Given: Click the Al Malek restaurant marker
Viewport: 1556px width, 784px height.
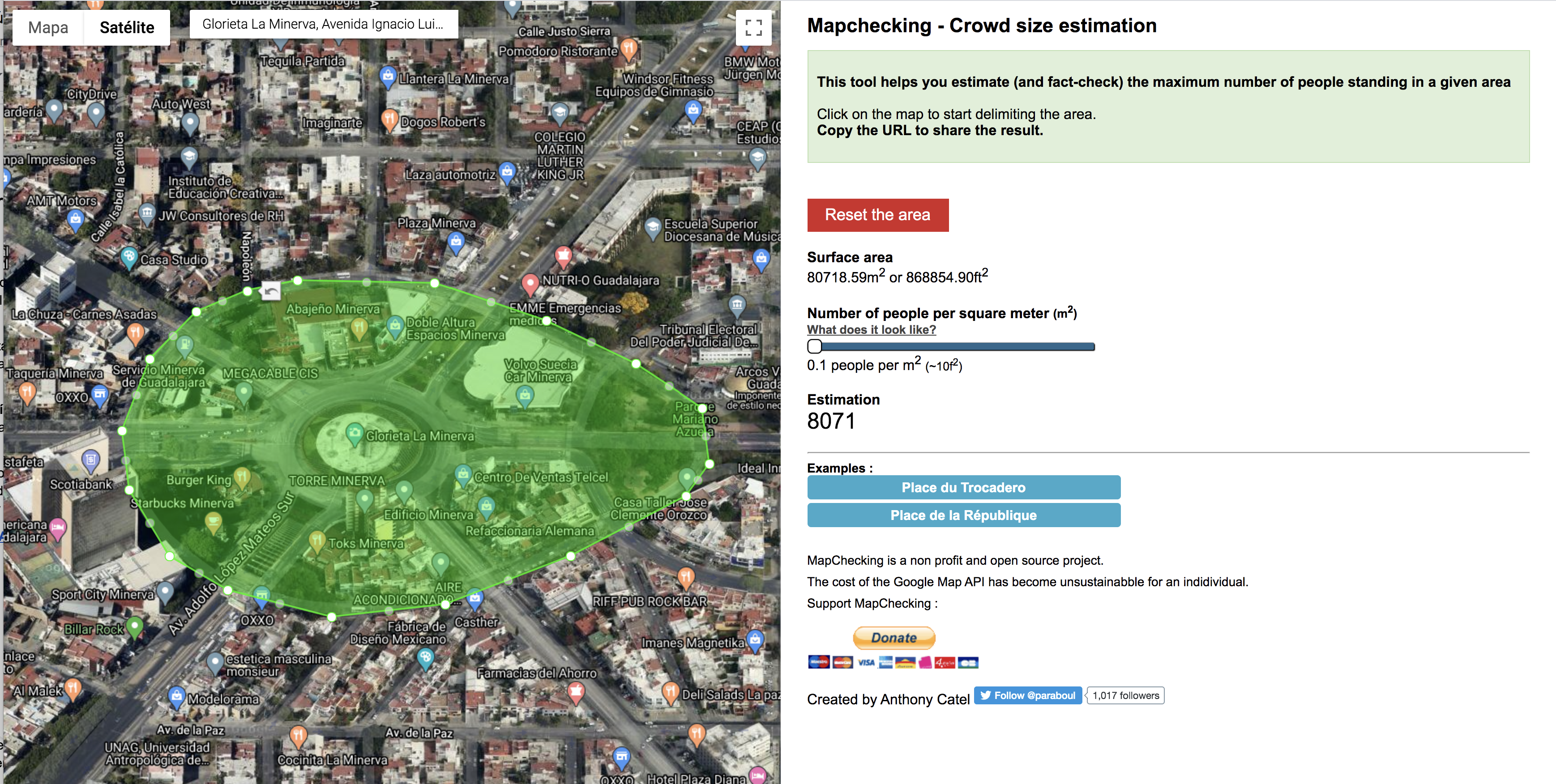Looking at the screenshot, I should click(73, 689).
